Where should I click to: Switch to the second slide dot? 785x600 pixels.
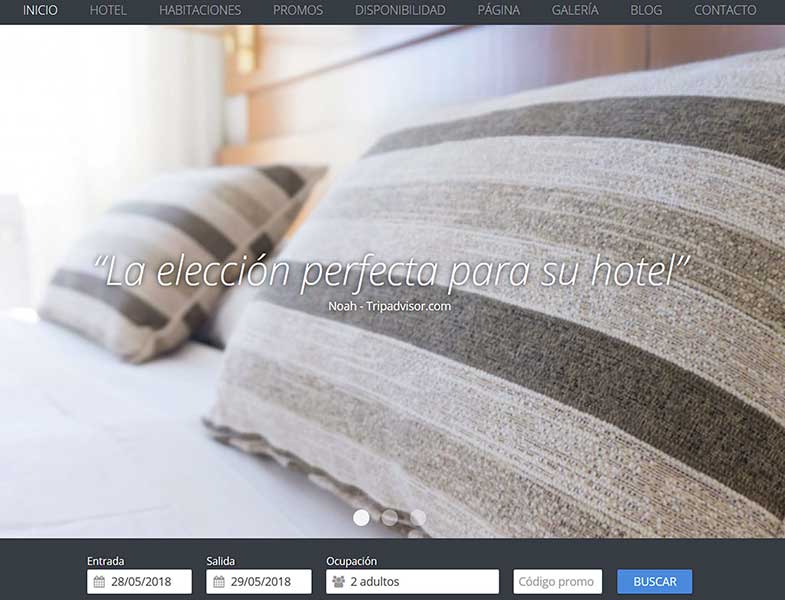tap(389, 518)
